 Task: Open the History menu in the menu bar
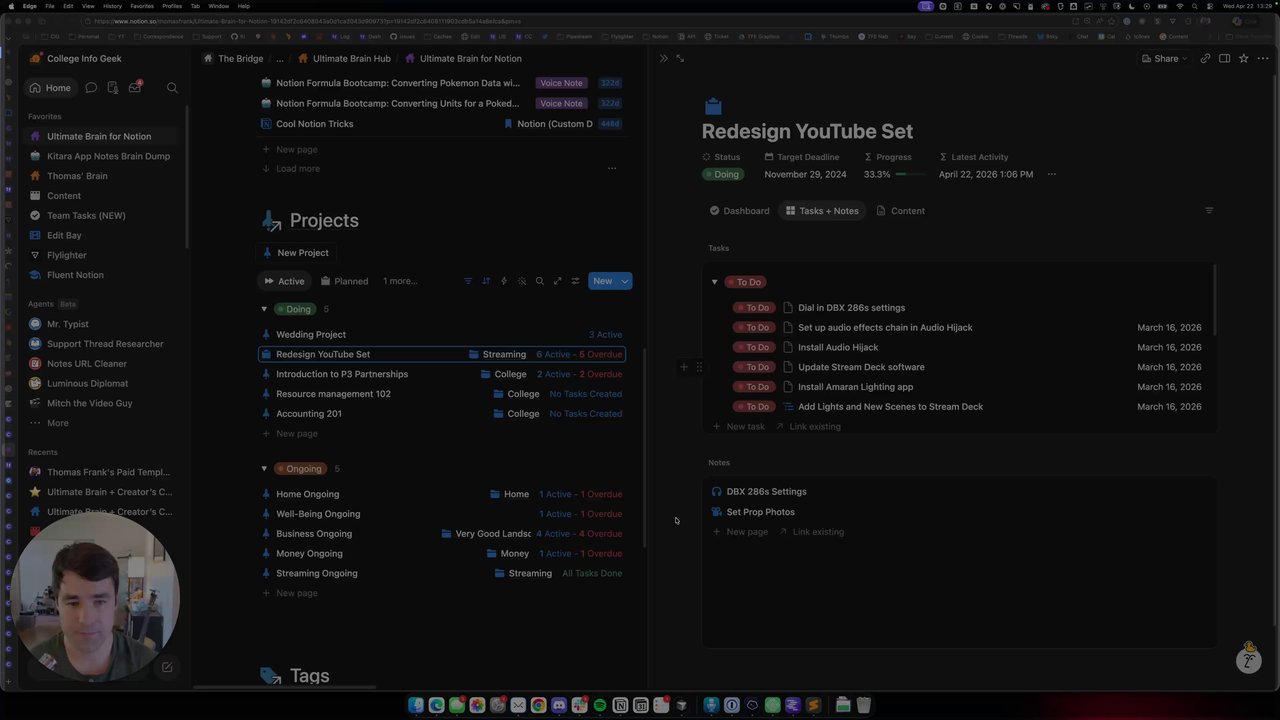(x=112, y=6)
